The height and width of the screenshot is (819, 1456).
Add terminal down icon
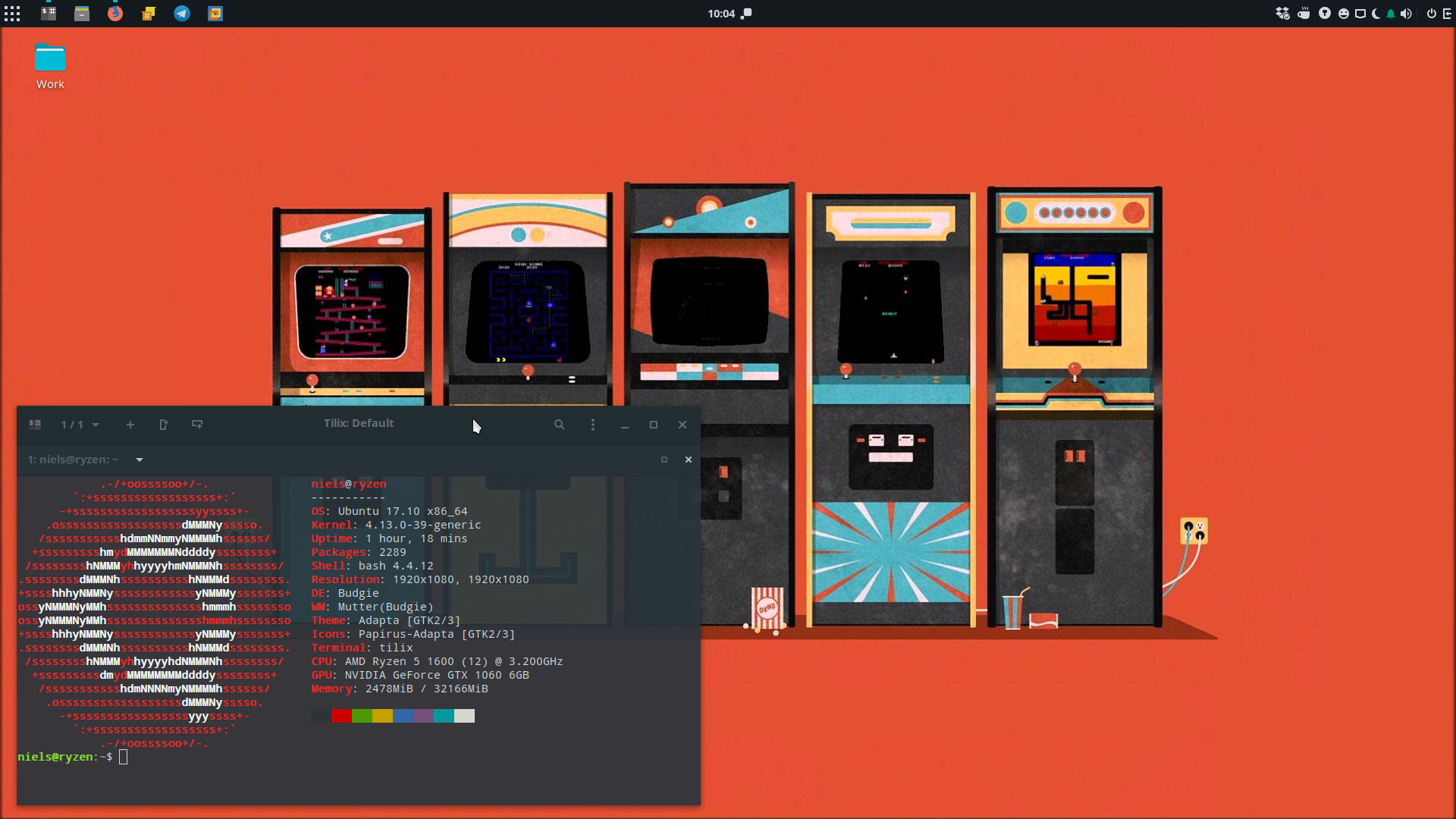click(x=197, y=425)
